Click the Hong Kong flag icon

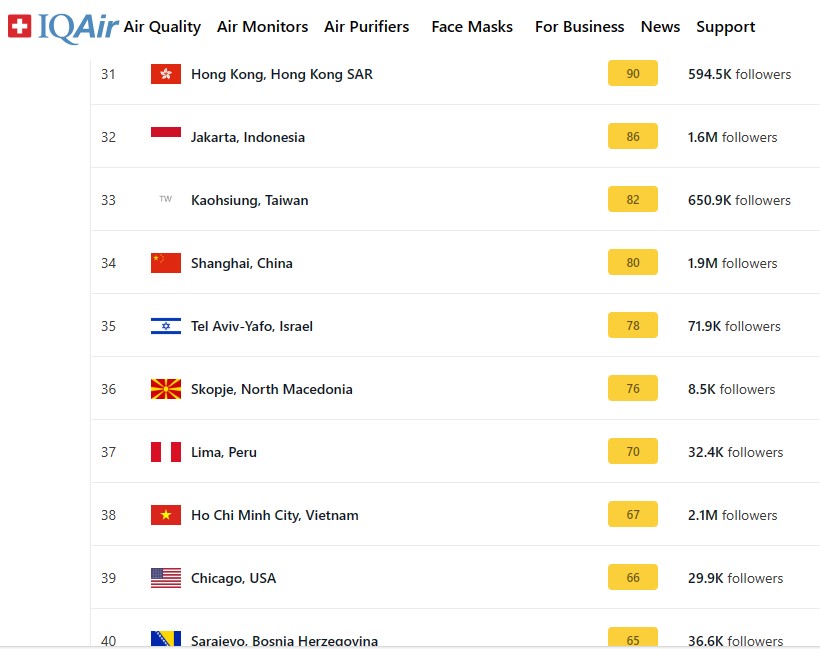[166, 74]
